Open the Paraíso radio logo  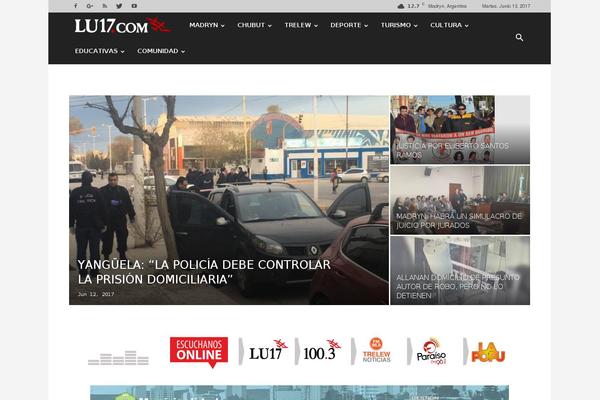[x=431, y=351]
